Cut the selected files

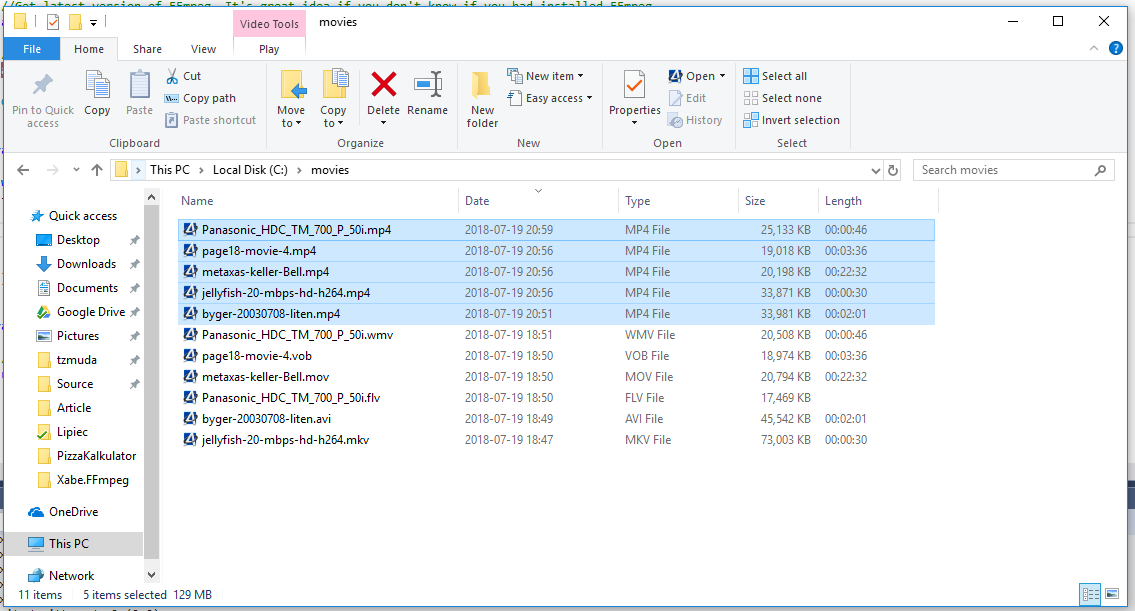pyautogui.click(x=184, y=76)
